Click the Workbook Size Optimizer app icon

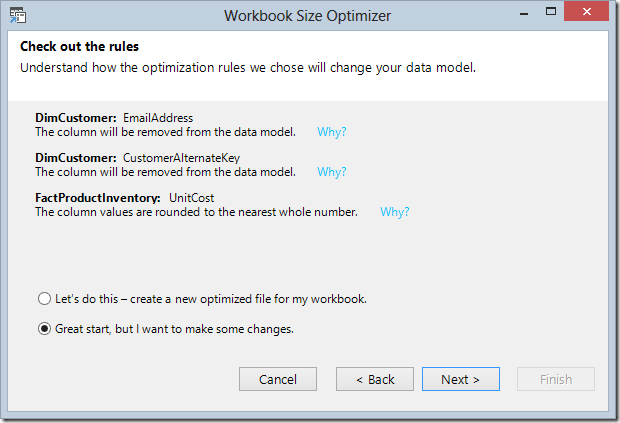(18, 15)
